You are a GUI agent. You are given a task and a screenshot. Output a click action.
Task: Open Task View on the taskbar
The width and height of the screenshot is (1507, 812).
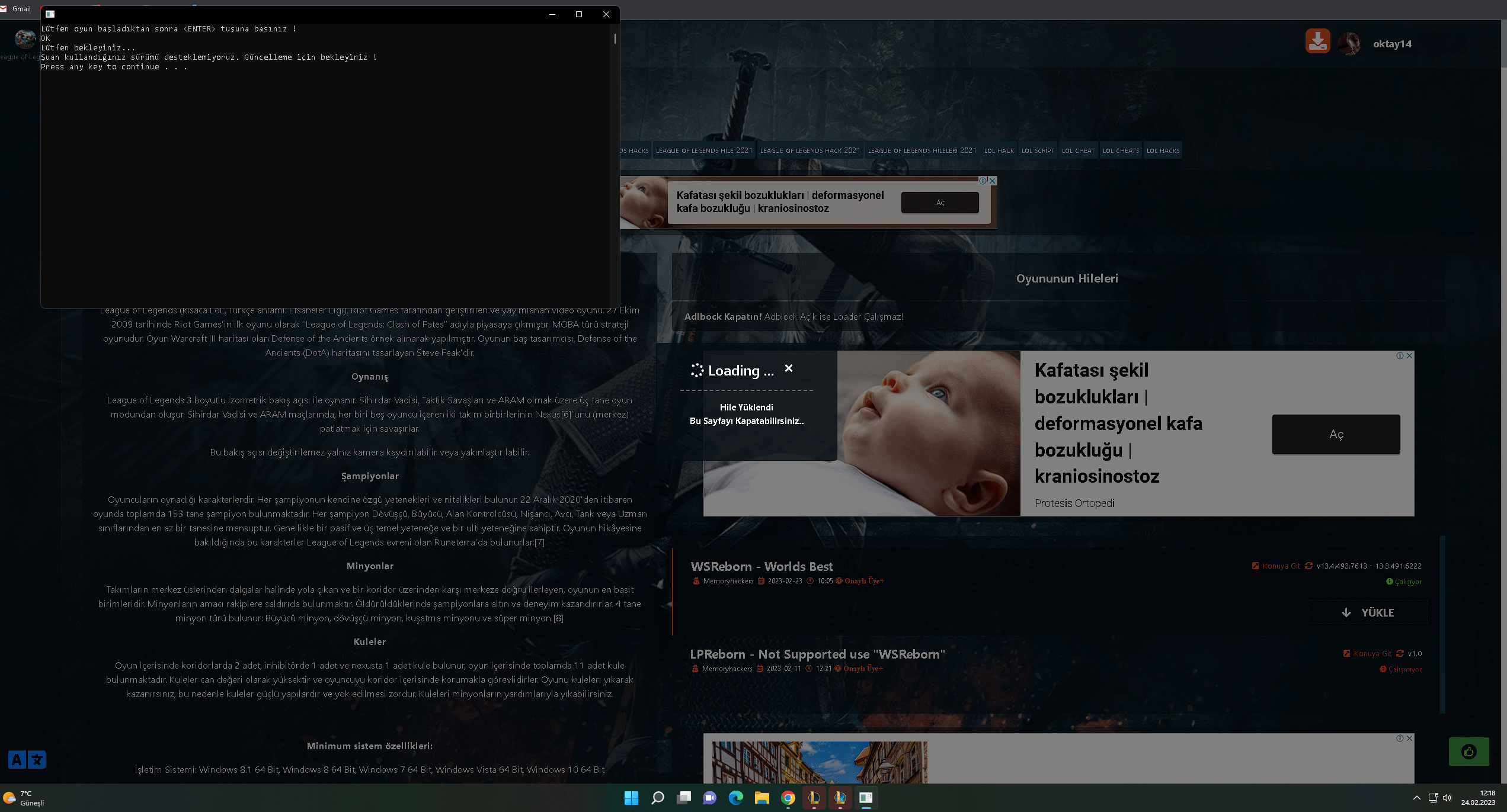(x=684, y=798)
